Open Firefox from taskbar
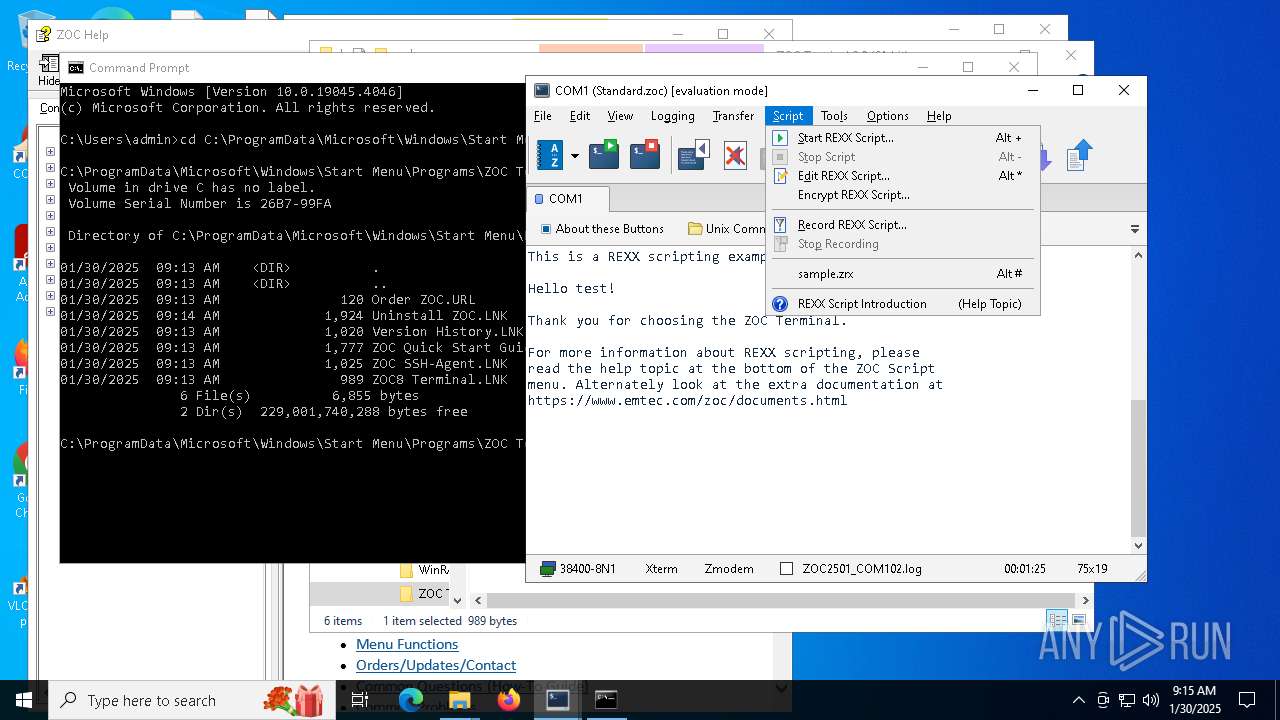 pyautogui.click(x=508, y=700)
